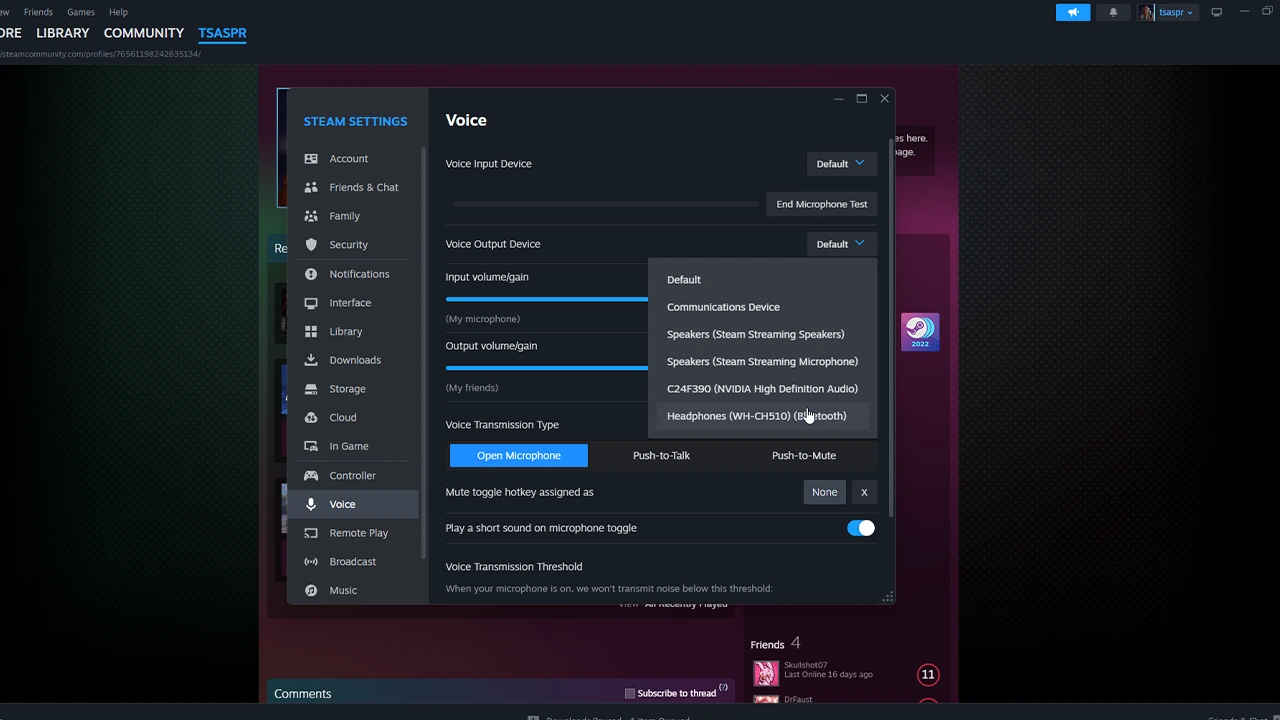This screenshot has width=1280, height=720.
Task: Choose Speakers (Steam Streaming Microphone) option
Action: point(762,361)
